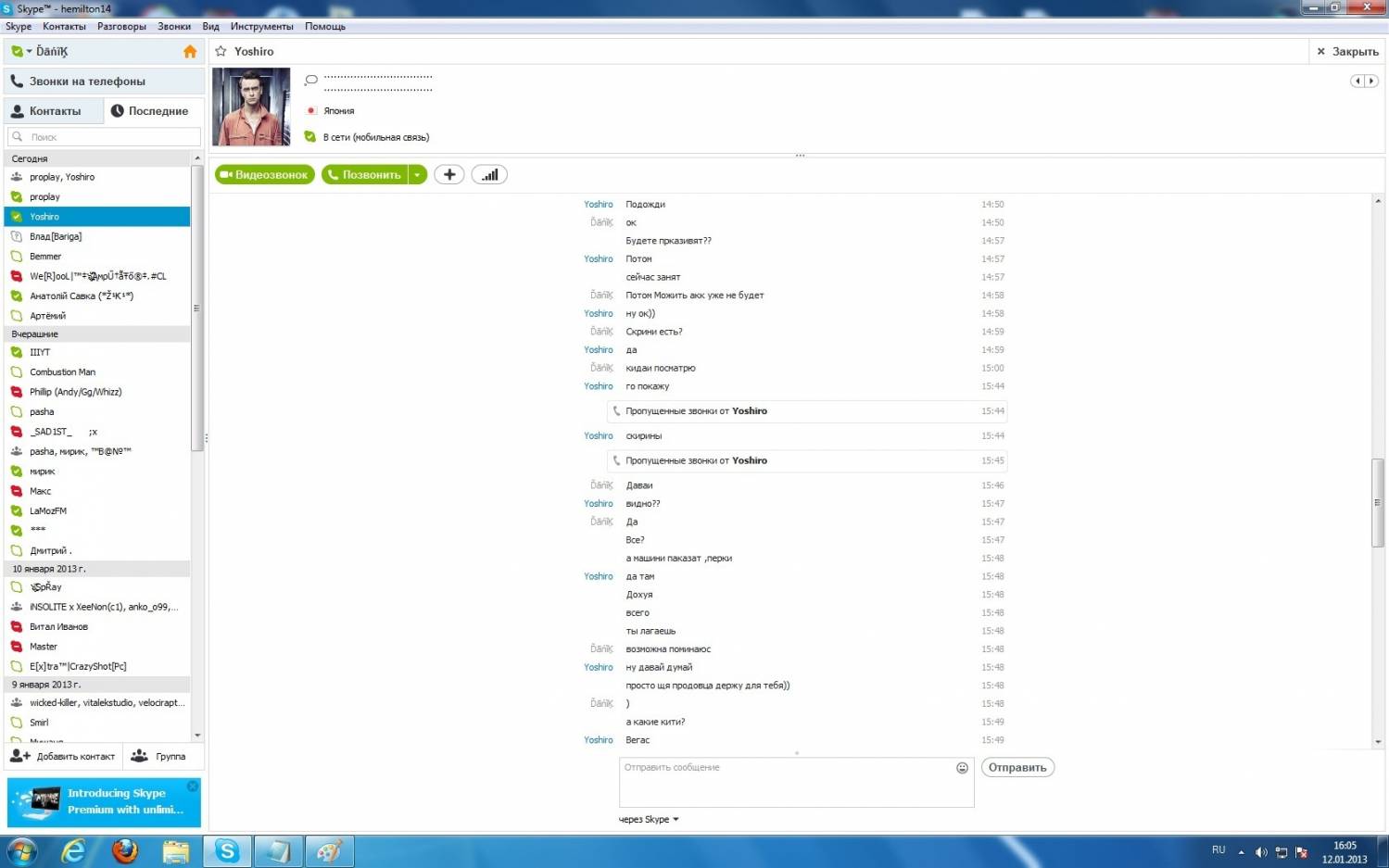Open call quality signal bars info
The image size is (1389, 868).
click(489, 175)
